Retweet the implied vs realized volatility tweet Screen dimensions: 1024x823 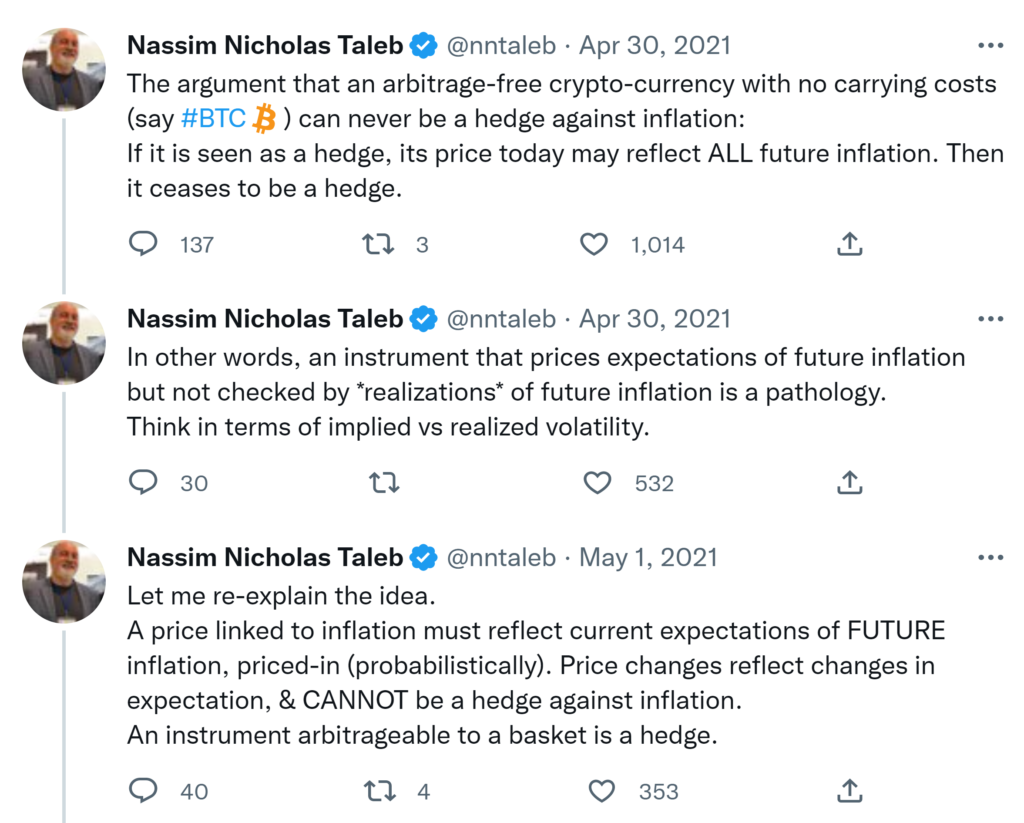(x=384, y=483)
